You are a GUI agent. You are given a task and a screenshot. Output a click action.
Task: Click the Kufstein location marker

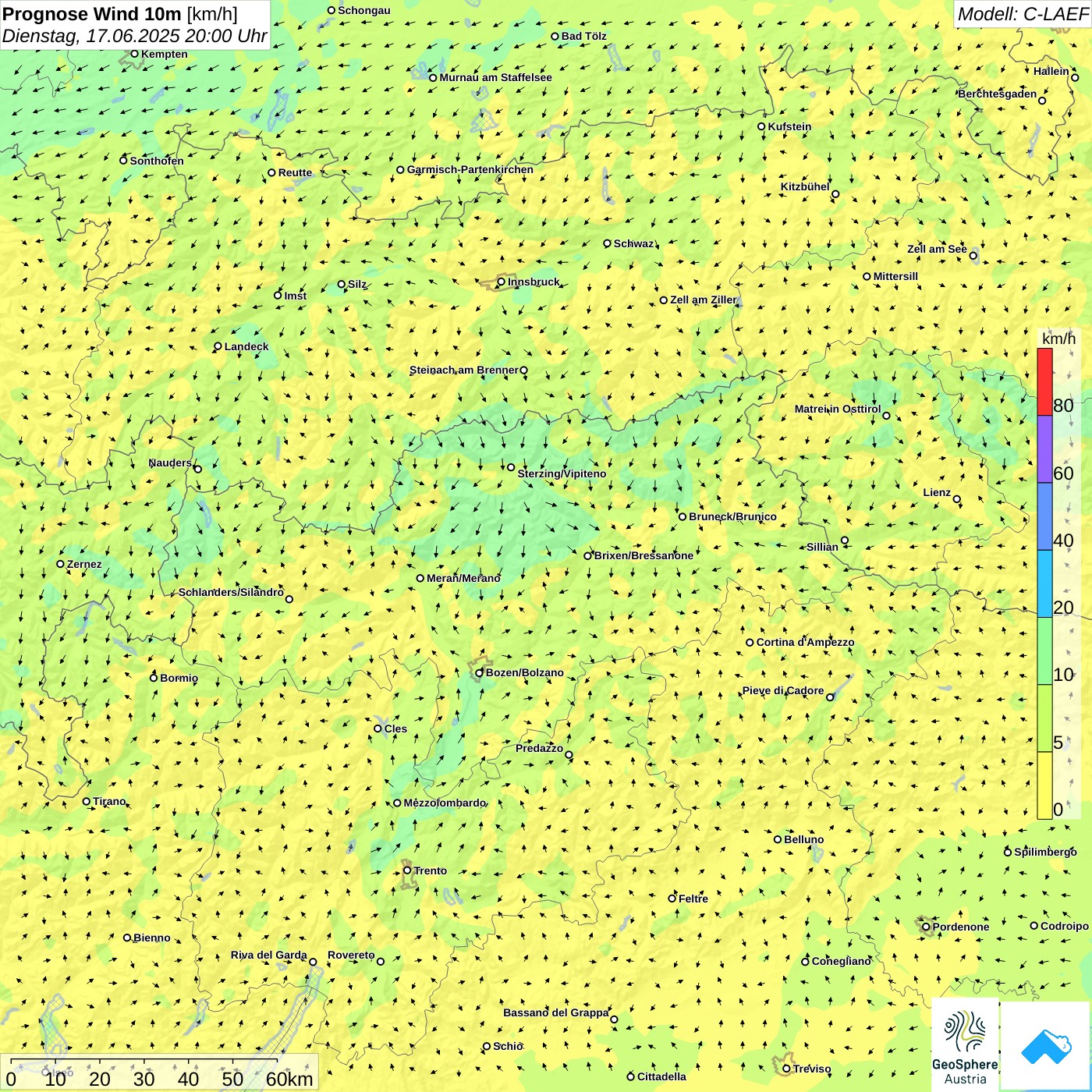pyautogui.click(x=762, y=126)
